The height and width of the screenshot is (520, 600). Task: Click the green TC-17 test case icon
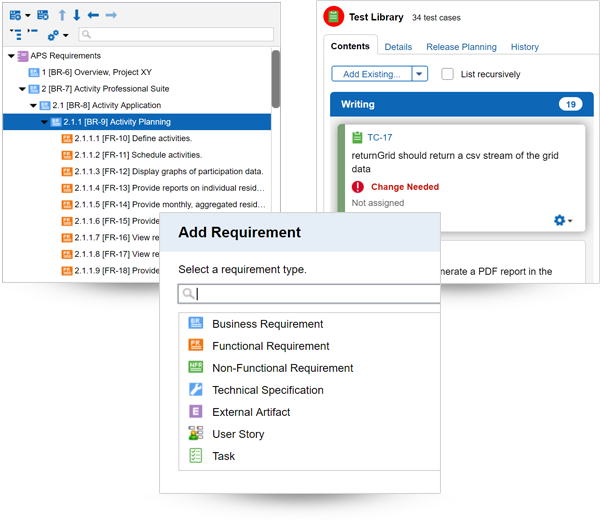tap(357, 137)
